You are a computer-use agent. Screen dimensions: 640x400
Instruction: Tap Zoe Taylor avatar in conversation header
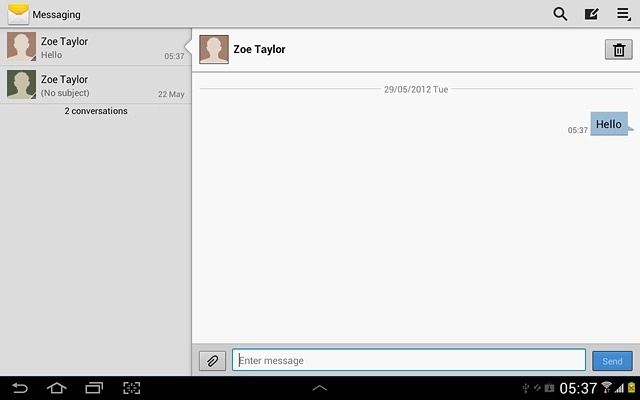tap(214, 49)
